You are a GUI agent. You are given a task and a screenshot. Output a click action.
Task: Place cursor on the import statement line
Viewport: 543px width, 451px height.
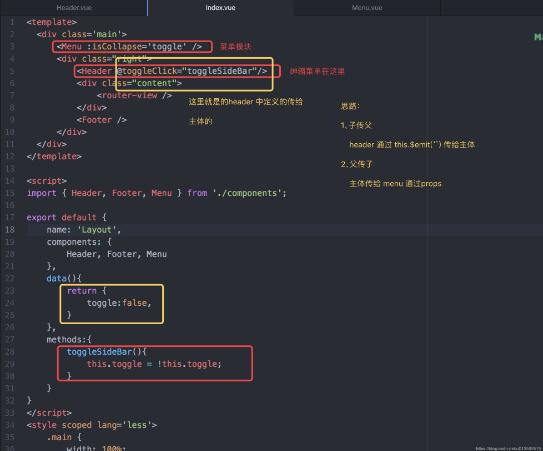[x=157, y=193]
